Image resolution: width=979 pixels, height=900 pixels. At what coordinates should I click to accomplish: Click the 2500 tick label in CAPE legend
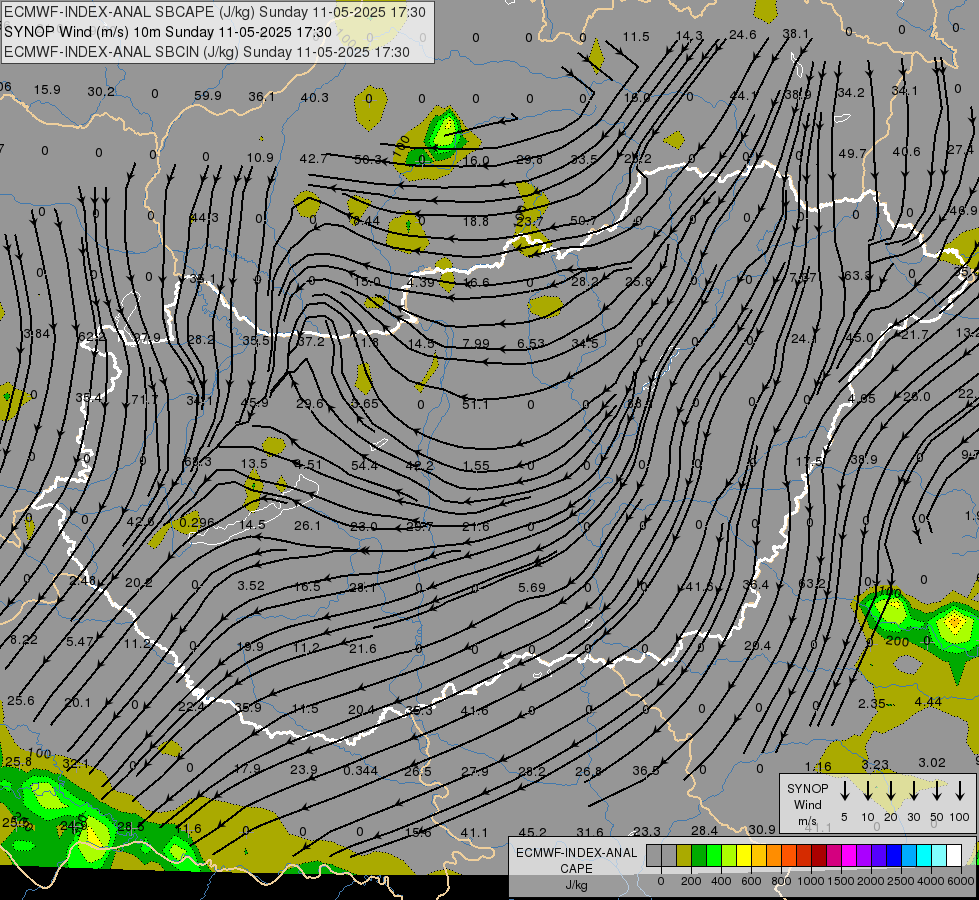[901, 881]
